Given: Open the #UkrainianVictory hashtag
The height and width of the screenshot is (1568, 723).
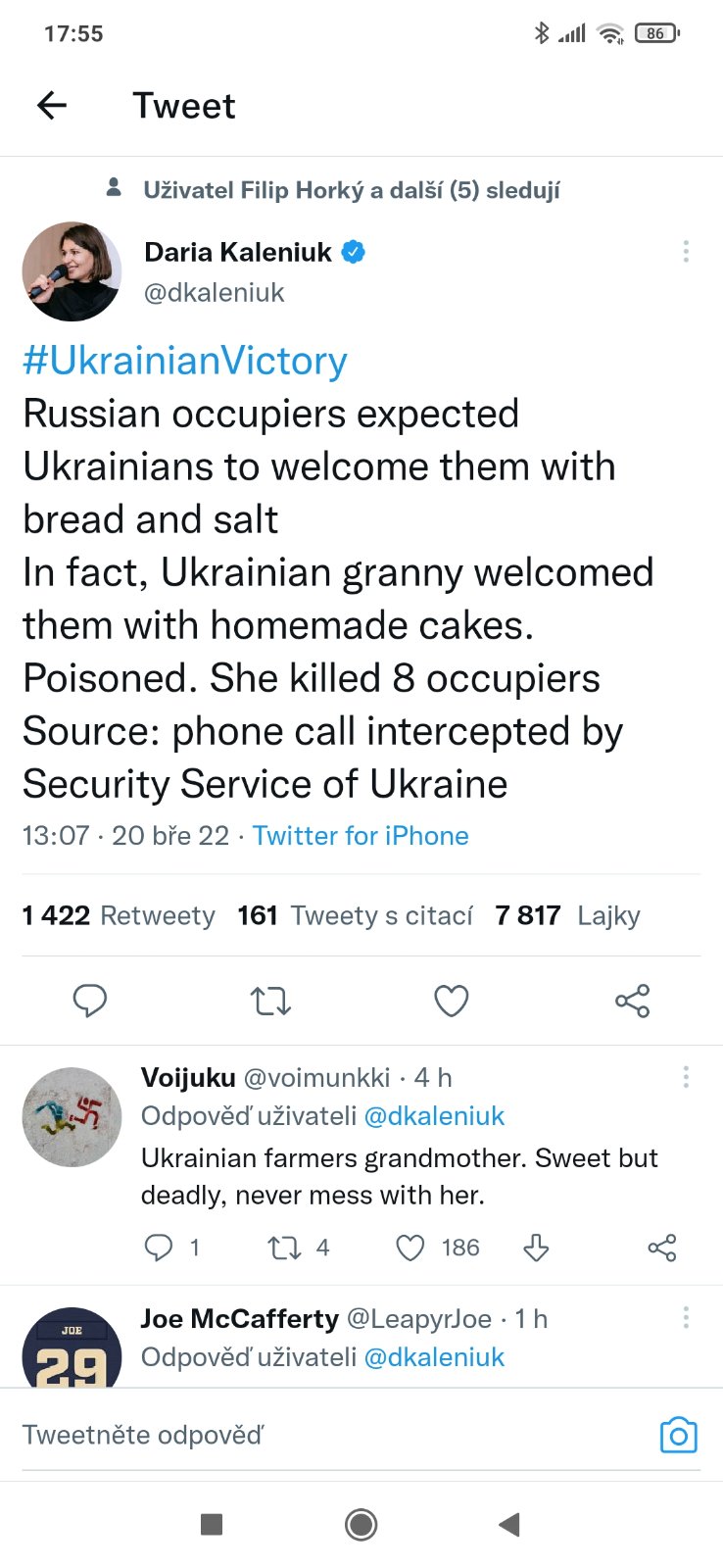Looking at the screenshot, I should pyautogui.click(x=185, y=361).
